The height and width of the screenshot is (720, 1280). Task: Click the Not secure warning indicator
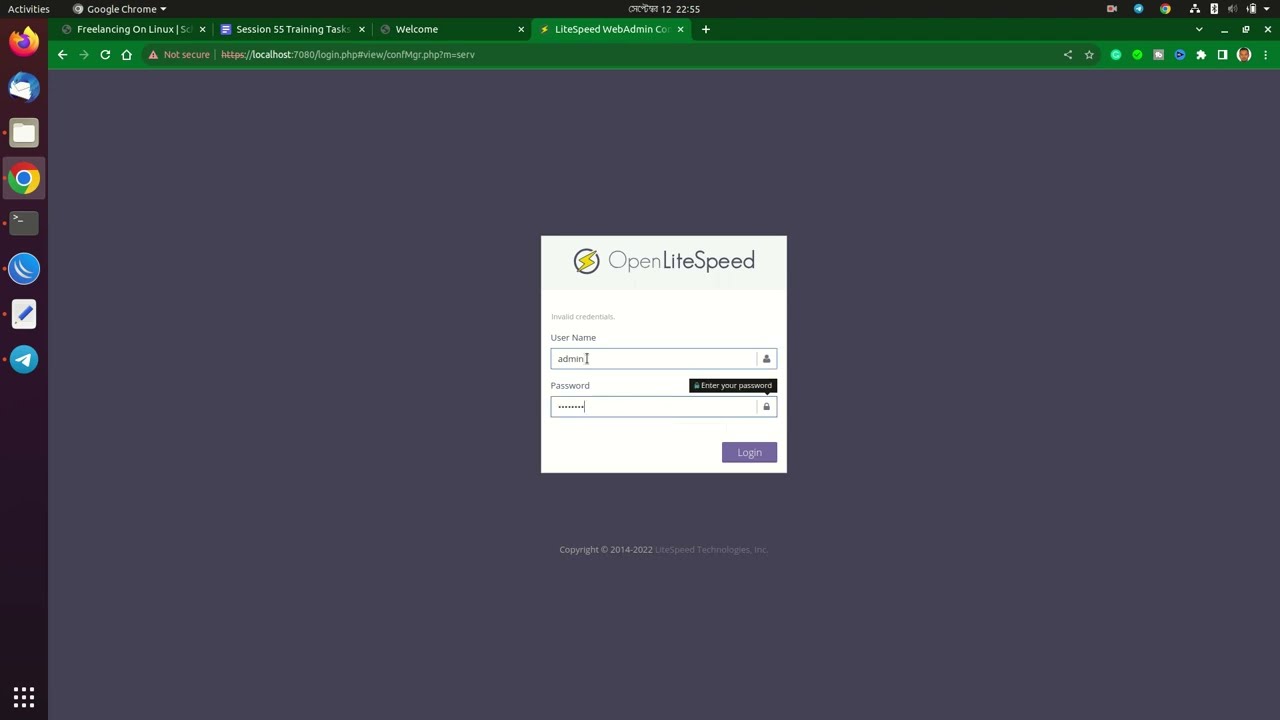coord(179,55)
